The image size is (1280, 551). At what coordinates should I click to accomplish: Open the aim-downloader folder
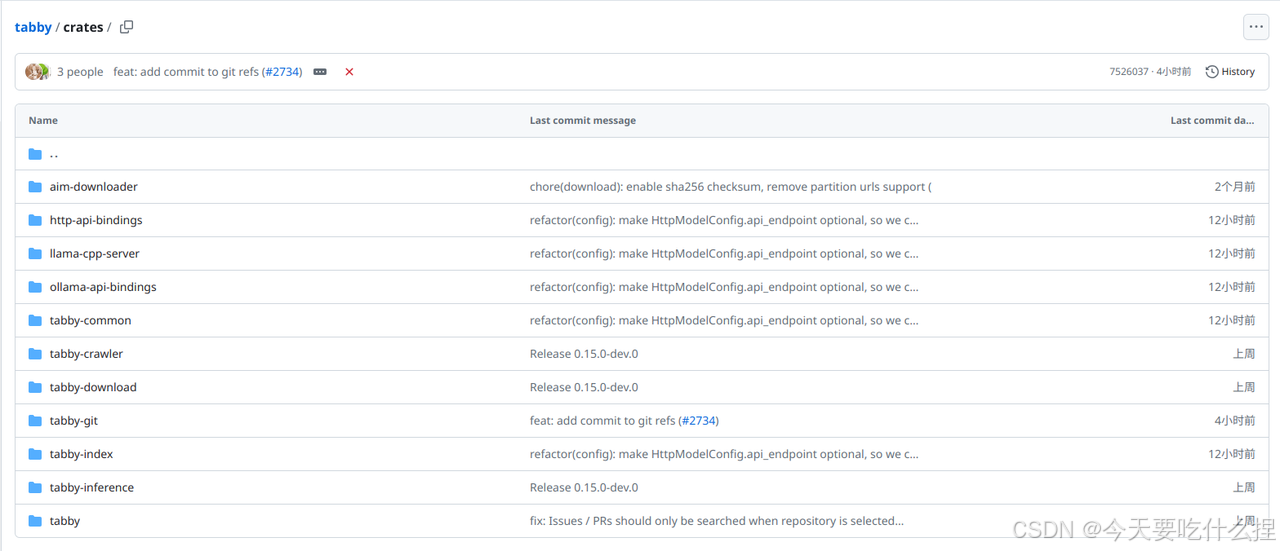point(94,187)
